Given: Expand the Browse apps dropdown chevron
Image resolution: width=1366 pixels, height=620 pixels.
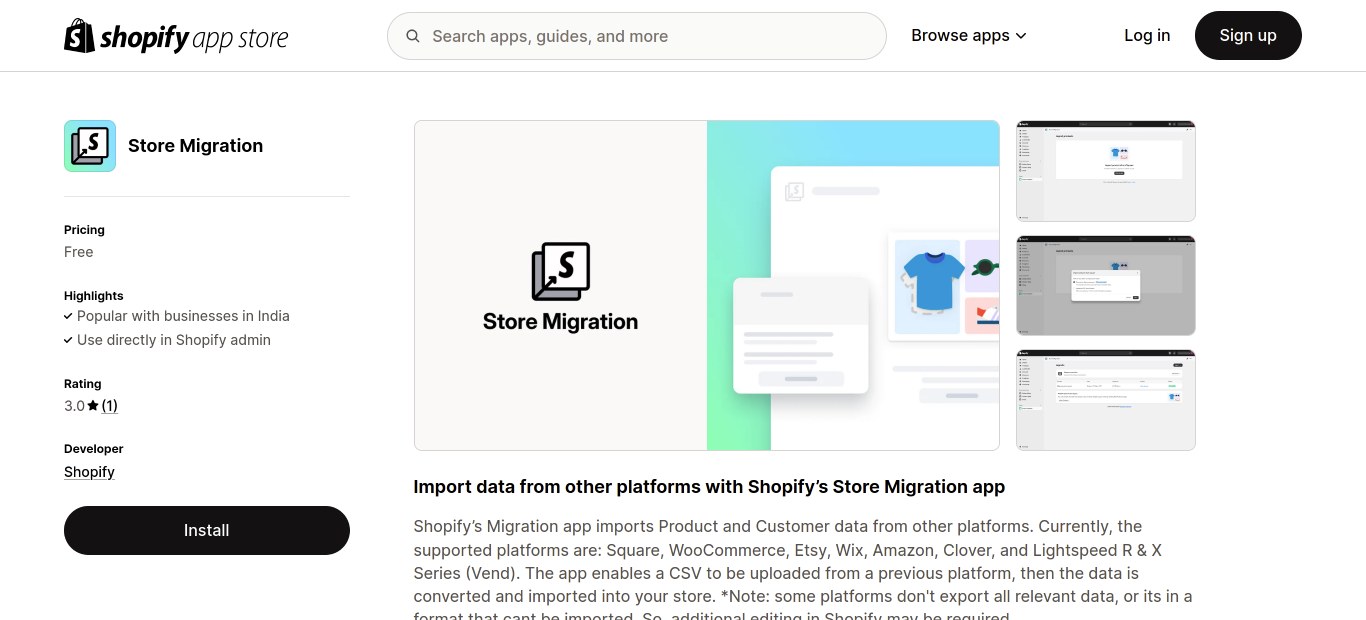Looking at the screenshot, I should point(1022,35).
